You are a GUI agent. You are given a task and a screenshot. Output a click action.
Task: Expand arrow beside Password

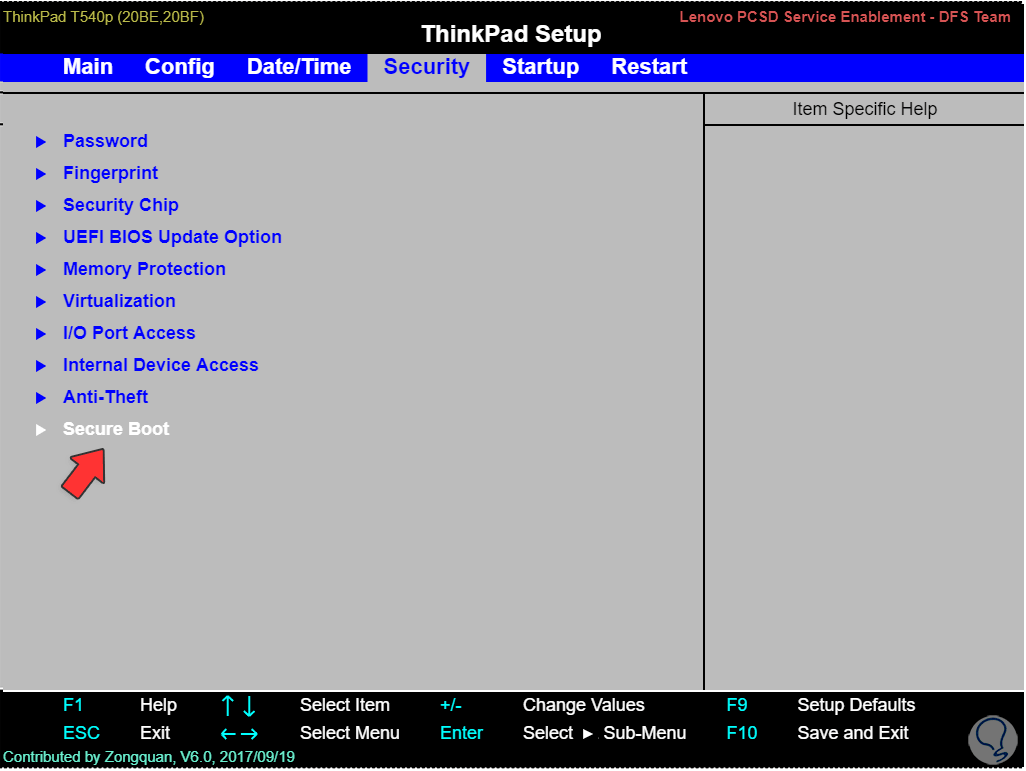click(41, 141)
